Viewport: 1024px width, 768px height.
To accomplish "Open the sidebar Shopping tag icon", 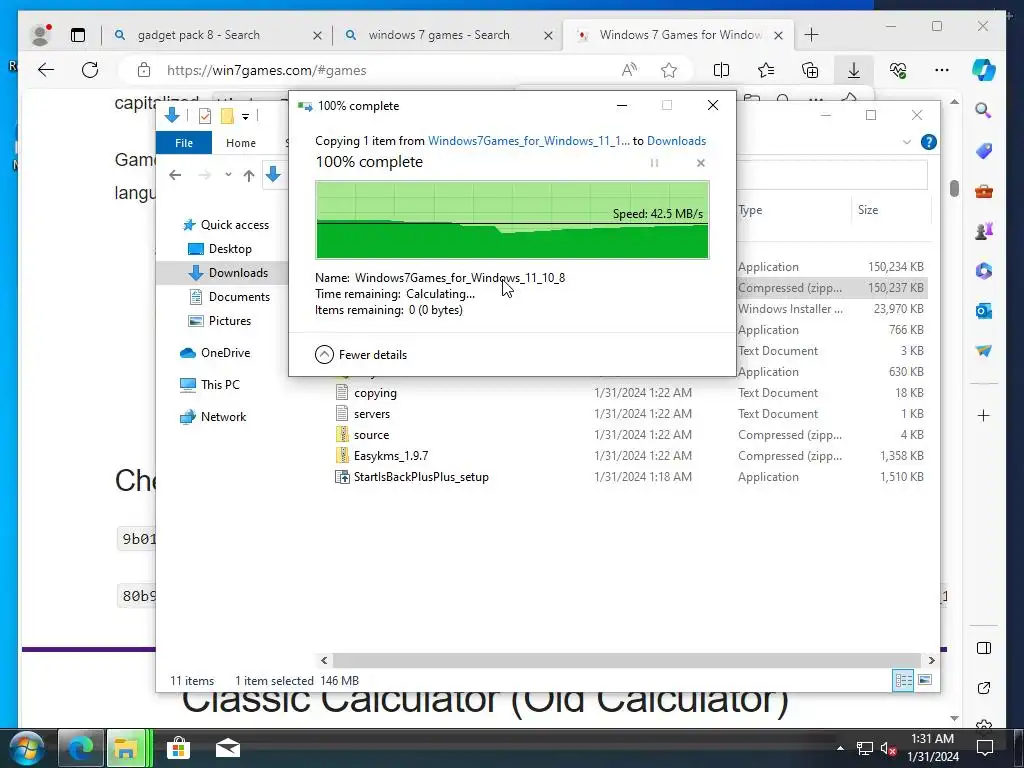I will coord(984,151).
